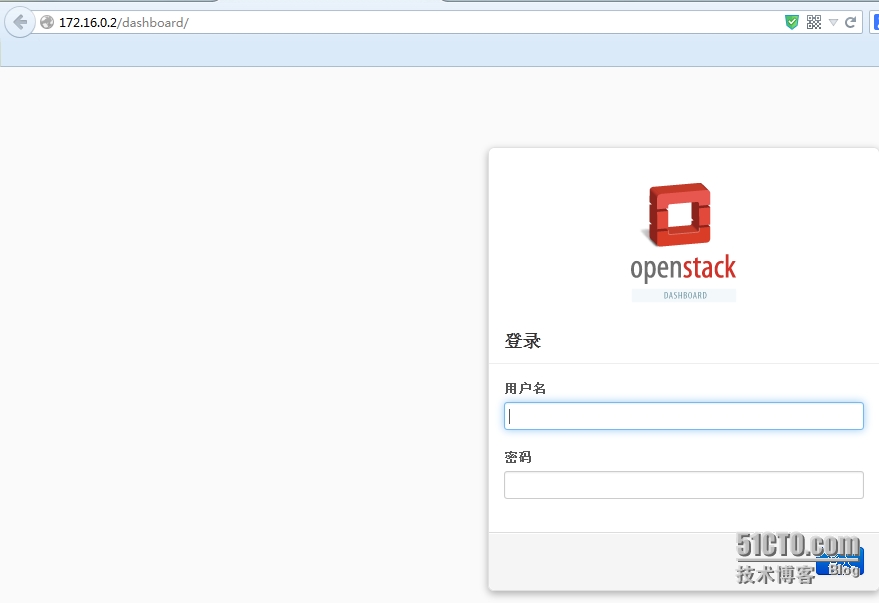Click the green security shield icon
This screenshot has width=879, height=603.
tap(792, 22)
